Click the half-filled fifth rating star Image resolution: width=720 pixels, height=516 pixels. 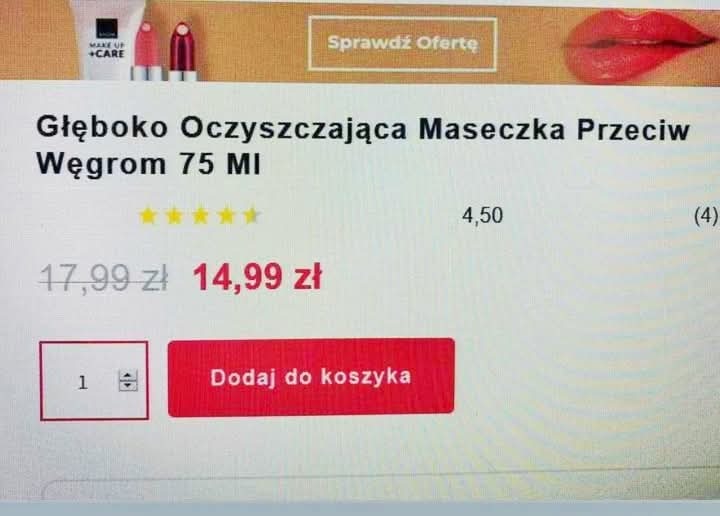[x=252, y=215]
